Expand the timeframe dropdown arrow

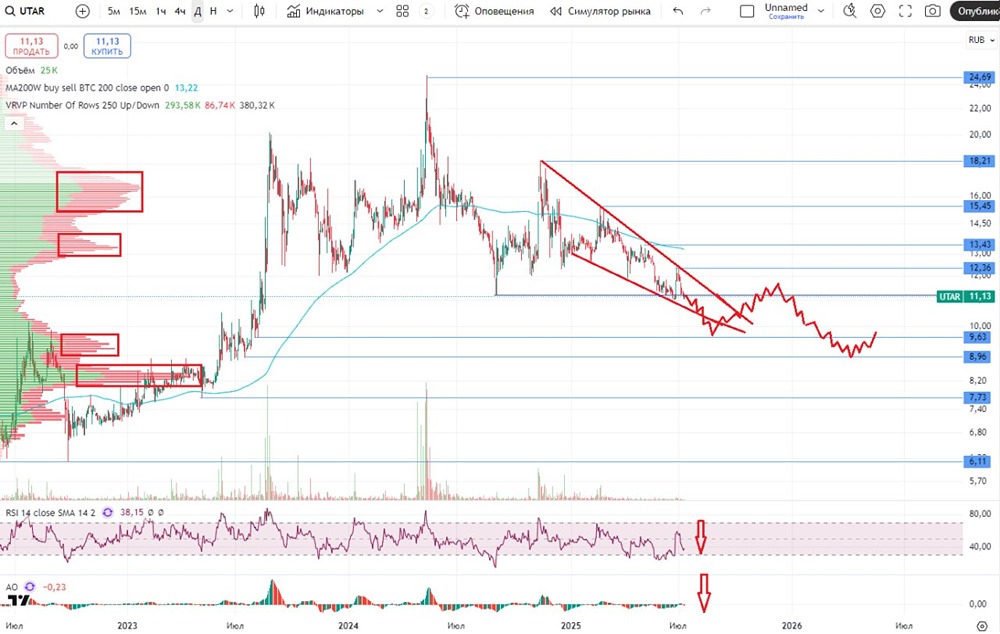tap(230, 11)
